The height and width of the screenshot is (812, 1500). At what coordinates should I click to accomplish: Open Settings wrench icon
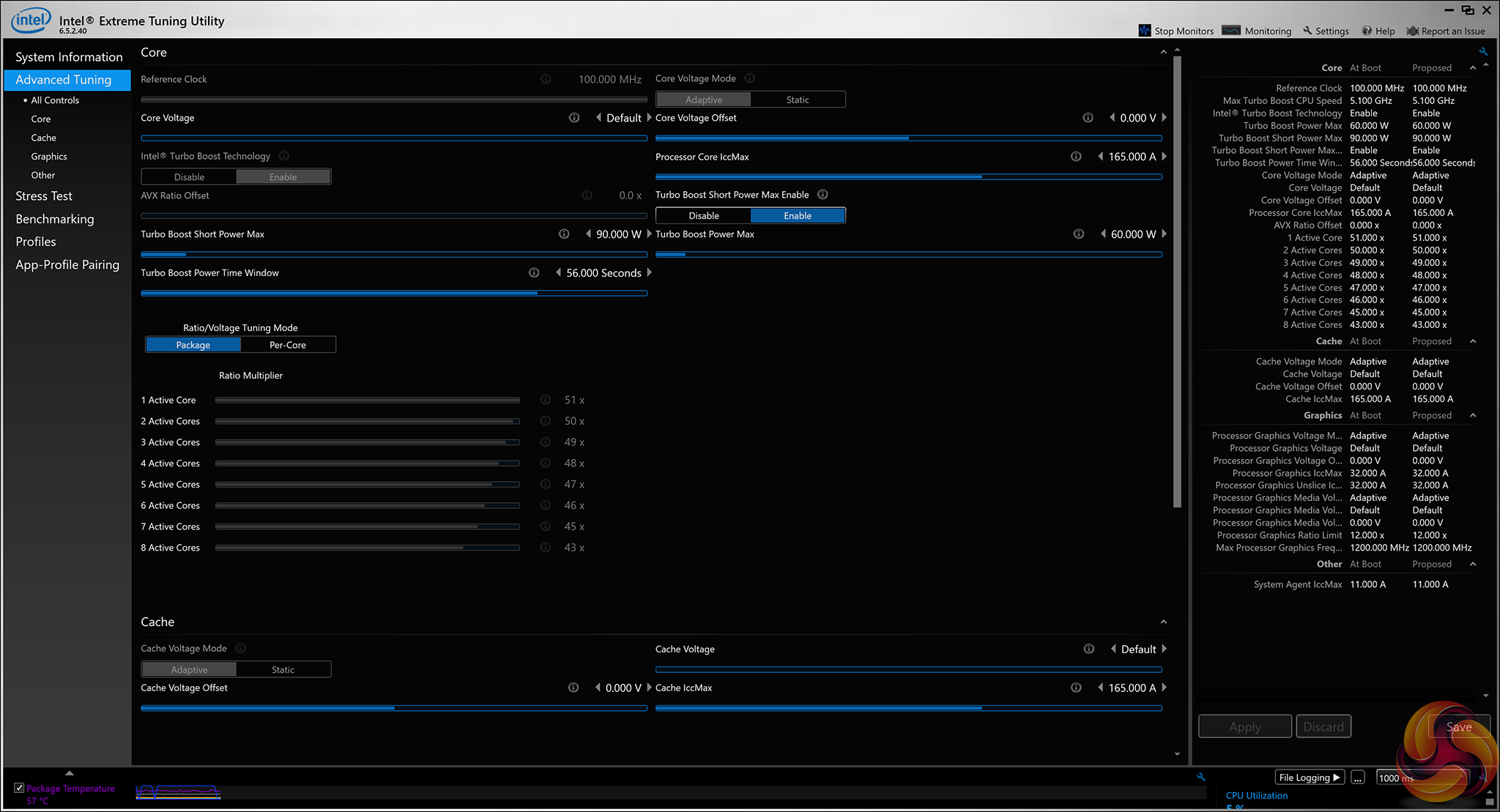pyautogui.click(x=1307, y=31)
